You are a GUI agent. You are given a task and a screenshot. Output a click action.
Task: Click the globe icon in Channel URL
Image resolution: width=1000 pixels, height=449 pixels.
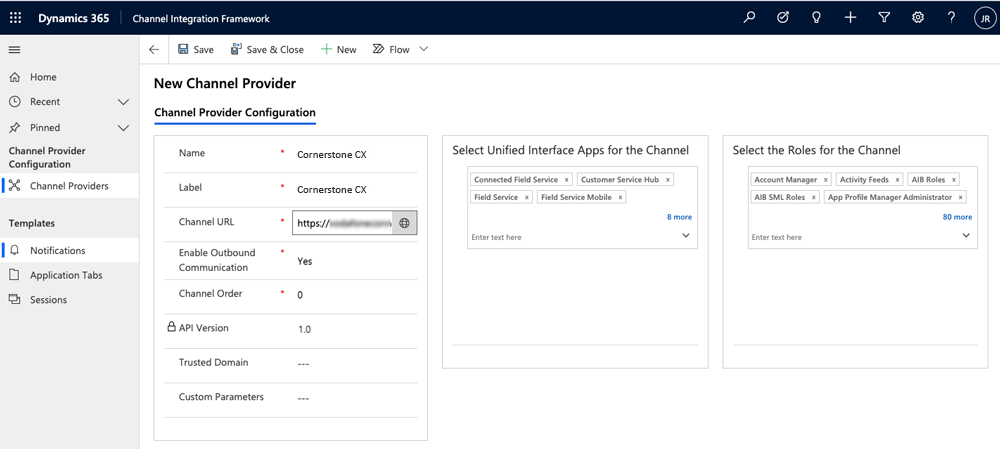click(404, 223)
